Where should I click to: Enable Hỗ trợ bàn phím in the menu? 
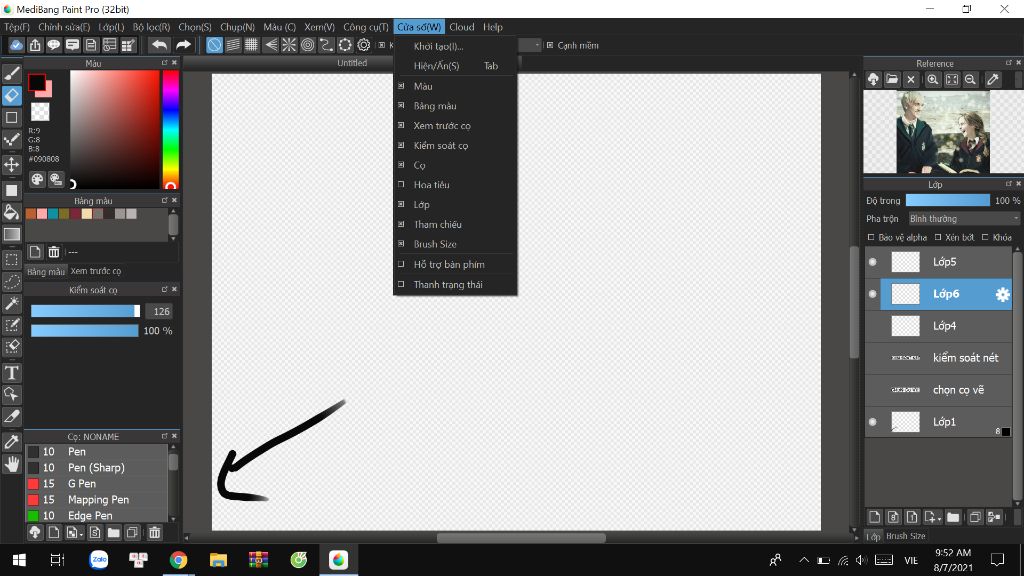(455, 264)
